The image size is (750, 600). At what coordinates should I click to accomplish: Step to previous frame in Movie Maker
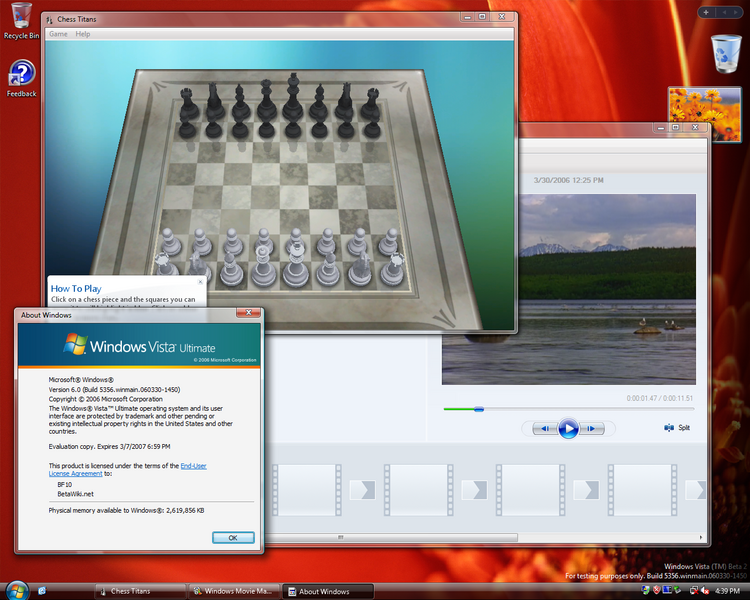pos(545,428)
